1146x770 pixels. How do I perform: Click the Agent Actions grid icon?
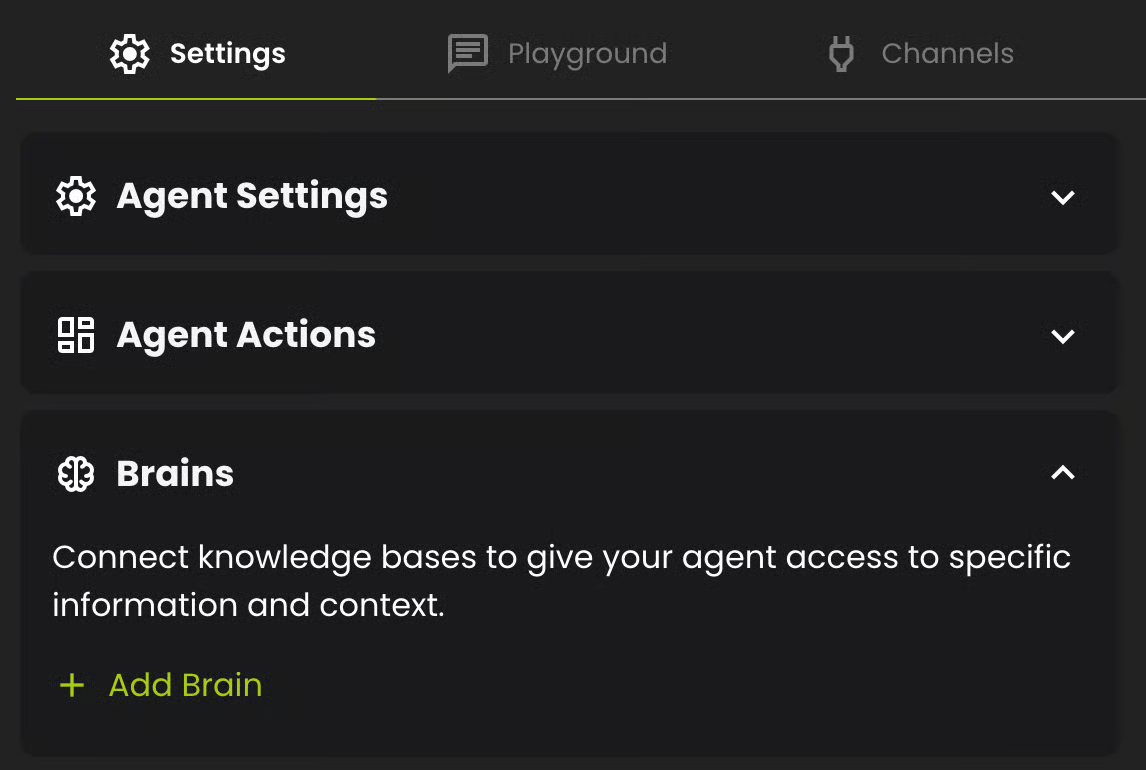(x=76, y=335)
